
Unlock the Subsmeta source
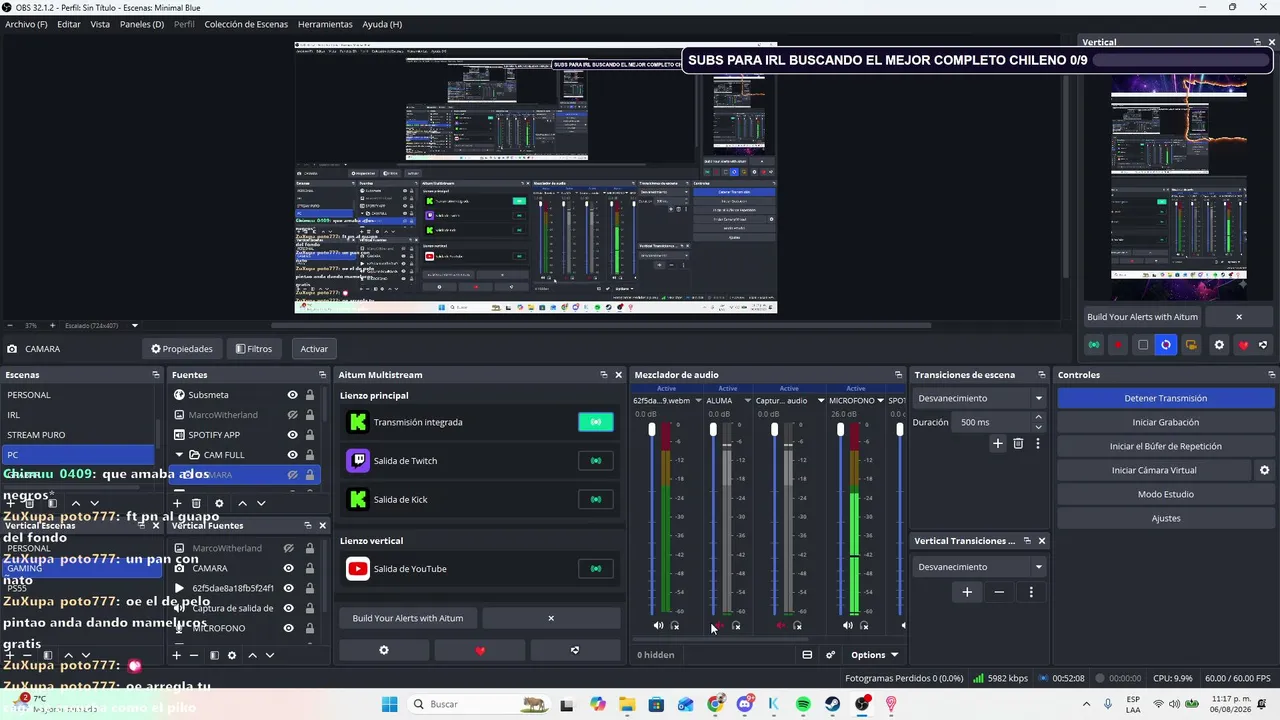click(x=310, y=395)
